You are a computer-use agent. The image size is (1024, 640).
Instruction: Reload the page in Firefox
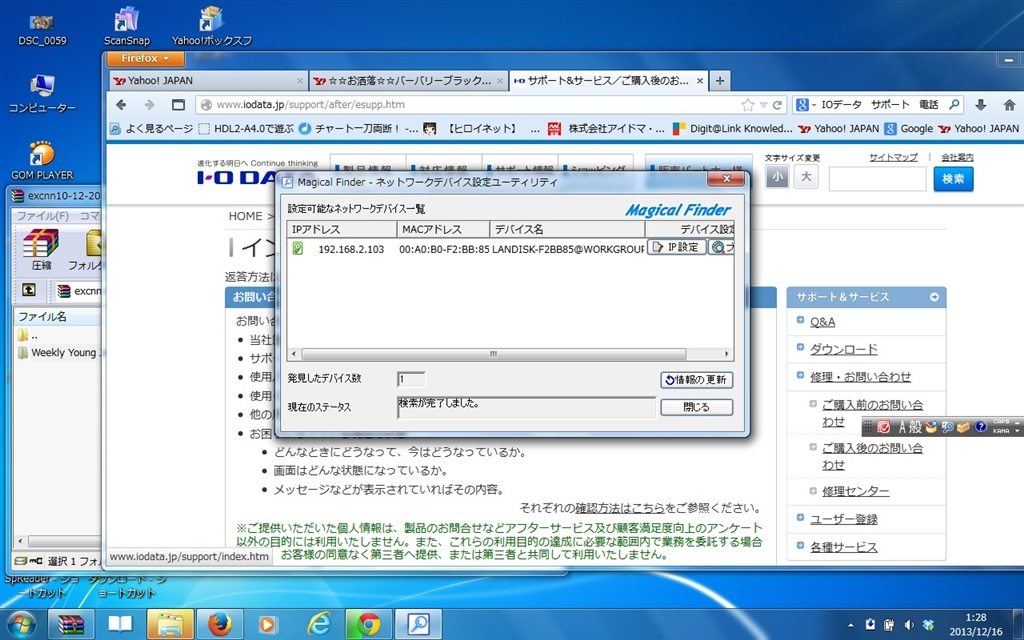[x=777, y=104]
